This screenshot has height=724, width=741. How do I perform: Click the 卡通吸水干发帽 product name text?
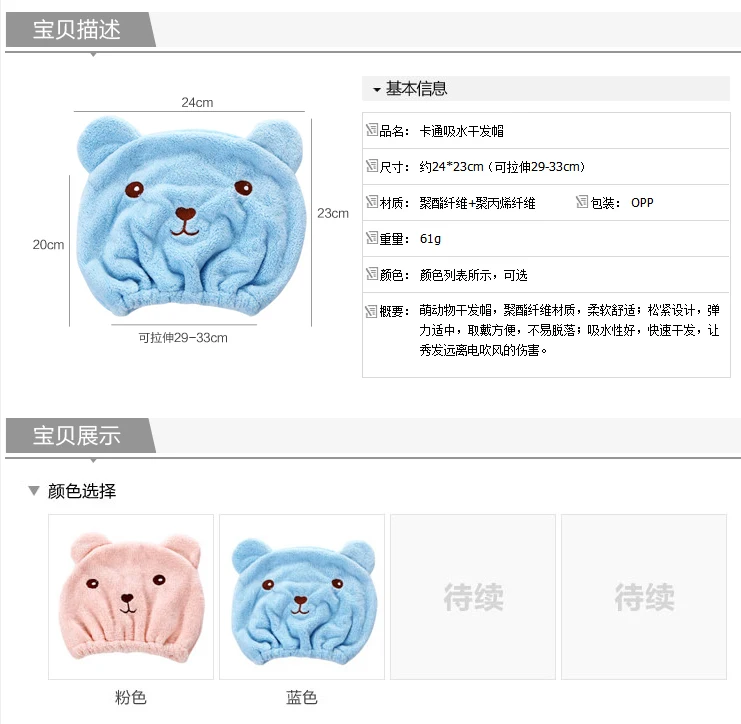coord(462,131)
